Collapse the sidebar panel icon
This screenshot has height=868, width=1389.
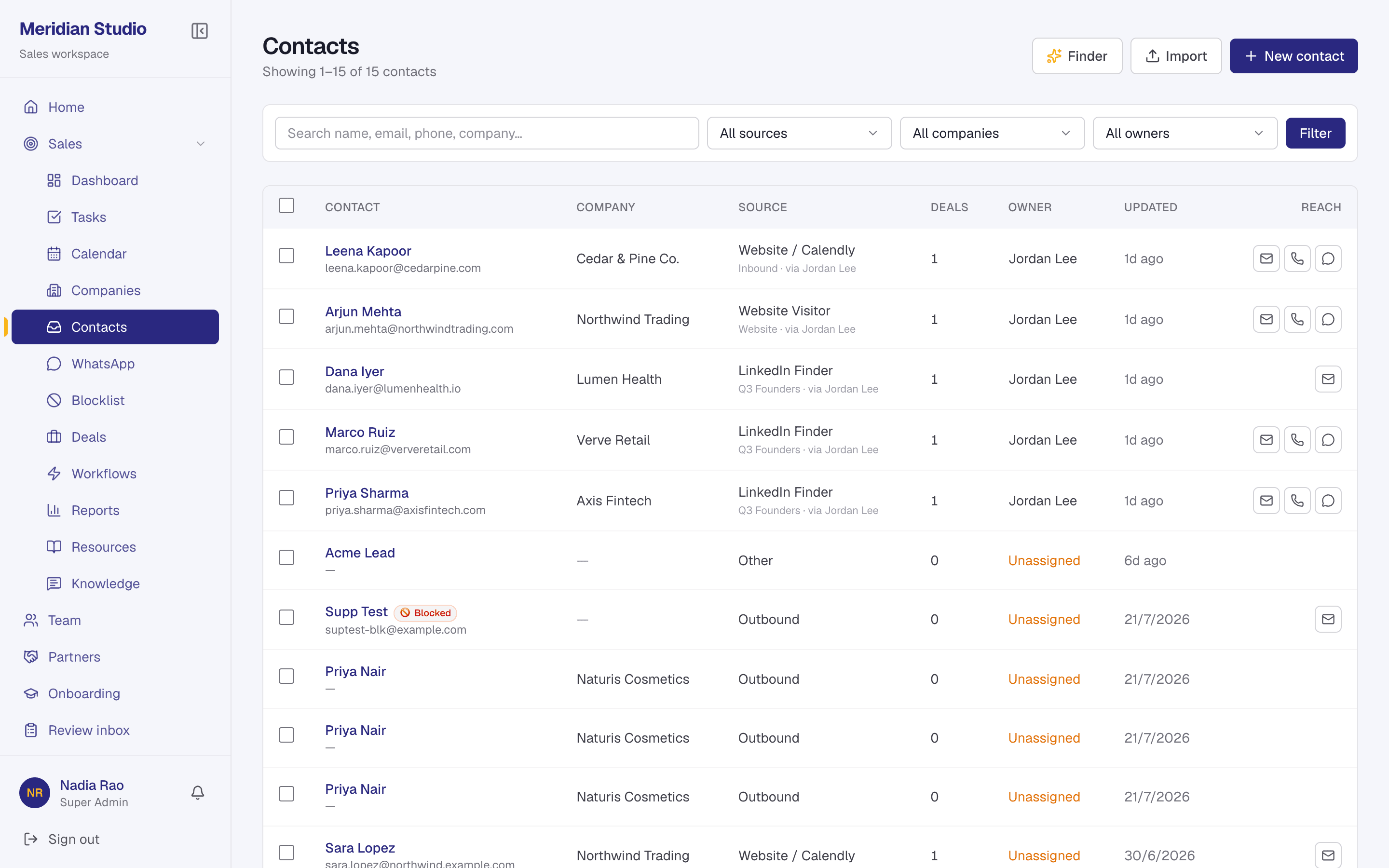[x=199, y=30]
